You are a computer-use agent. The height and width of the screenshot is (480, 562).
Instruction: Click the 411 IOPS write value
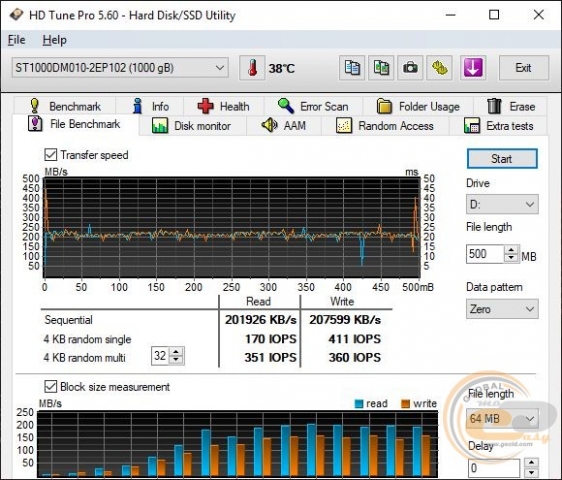(354, 339)
